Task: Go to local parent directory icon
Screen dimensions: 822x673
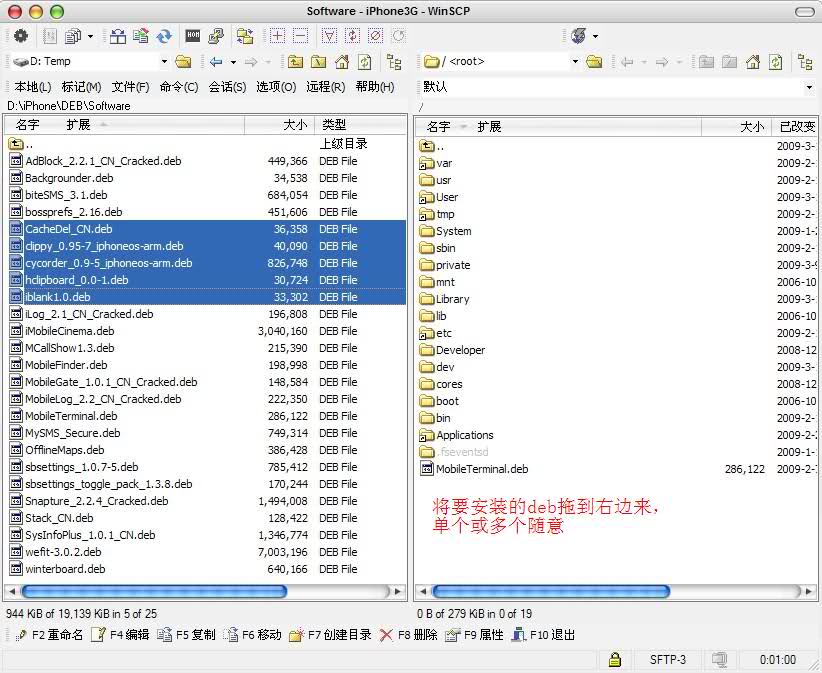Action: click(295, 62)
